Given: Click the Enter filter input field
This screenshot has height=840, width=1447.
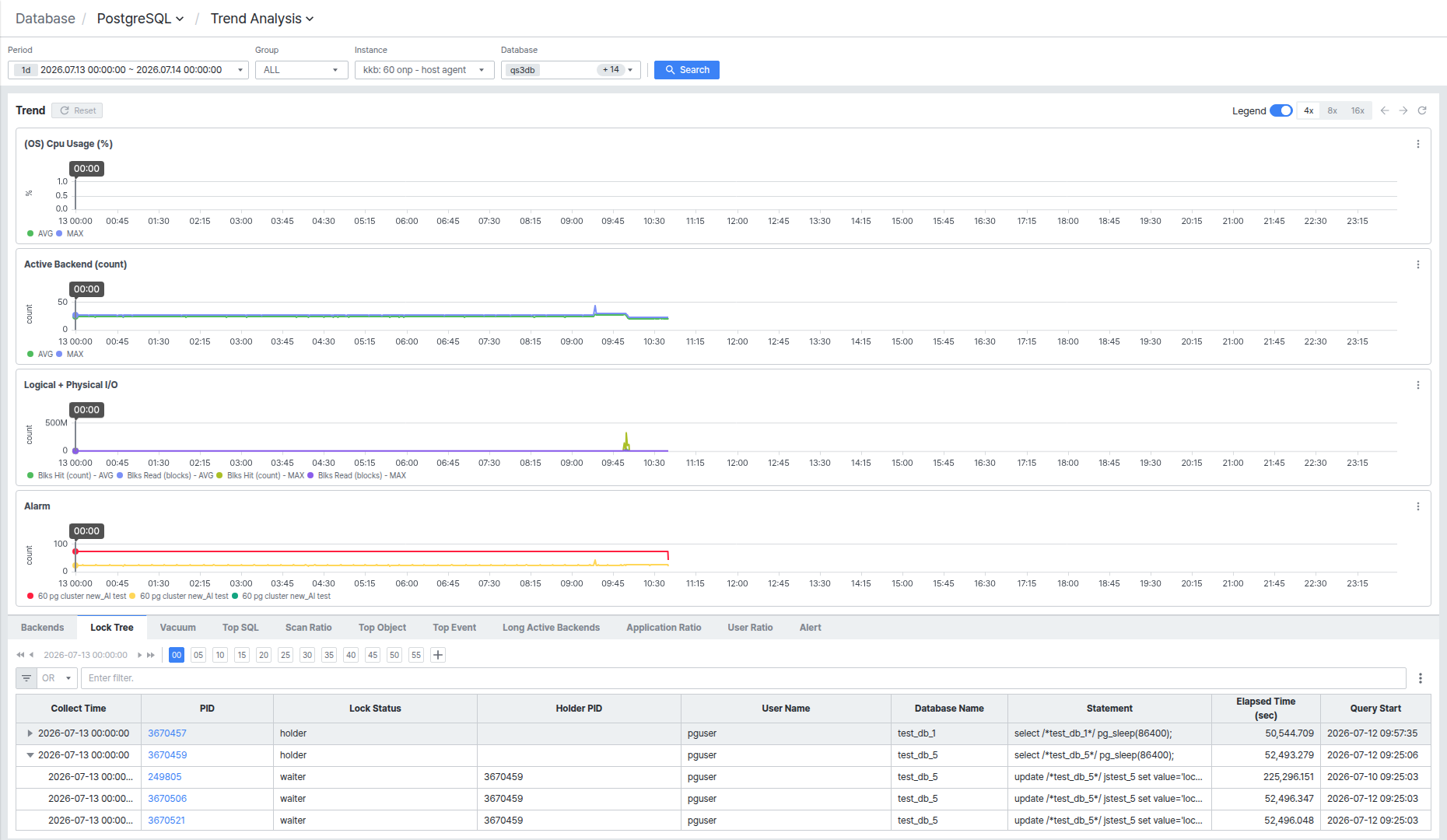Looking at the screenshot, I should point(743,678).
